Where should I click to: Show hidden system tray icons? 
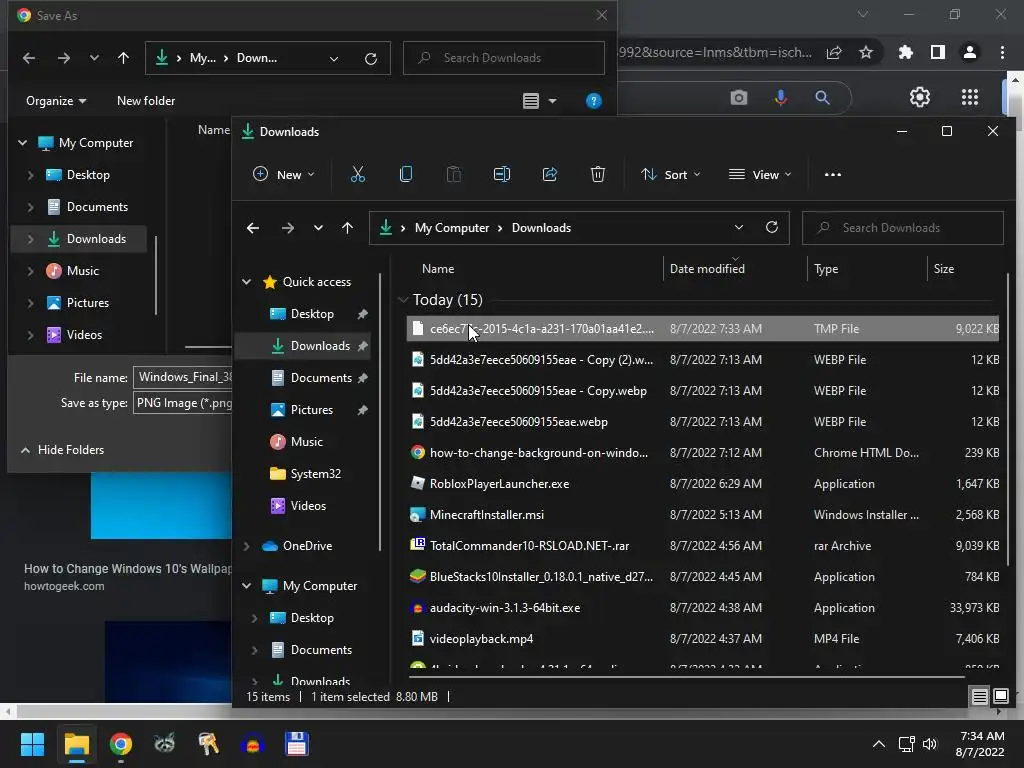click(x=879, y=744)
